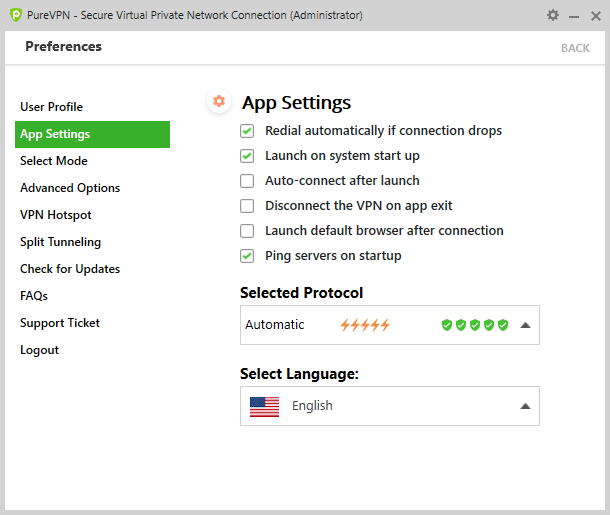
Task: Turn off Ping servers on startup
Action: 247,256
